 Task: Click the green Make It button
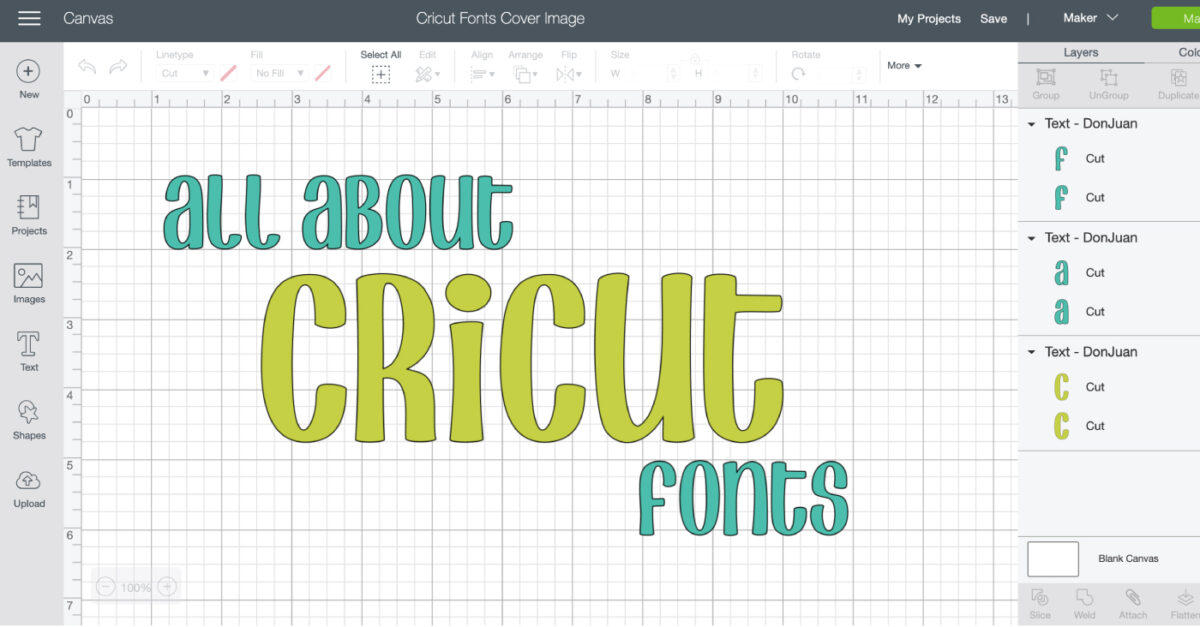(1176, 18)
